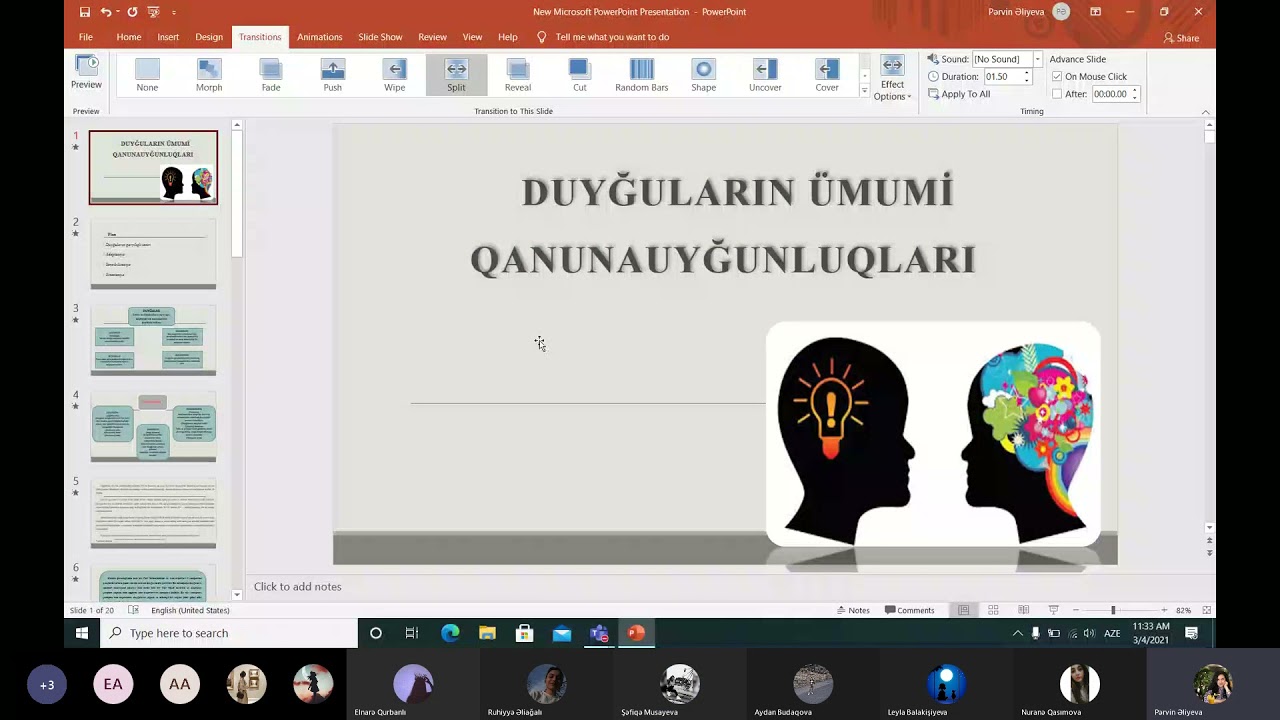Redo the last action
This screenshot has width=1280, height=720.
click(132, 12)
